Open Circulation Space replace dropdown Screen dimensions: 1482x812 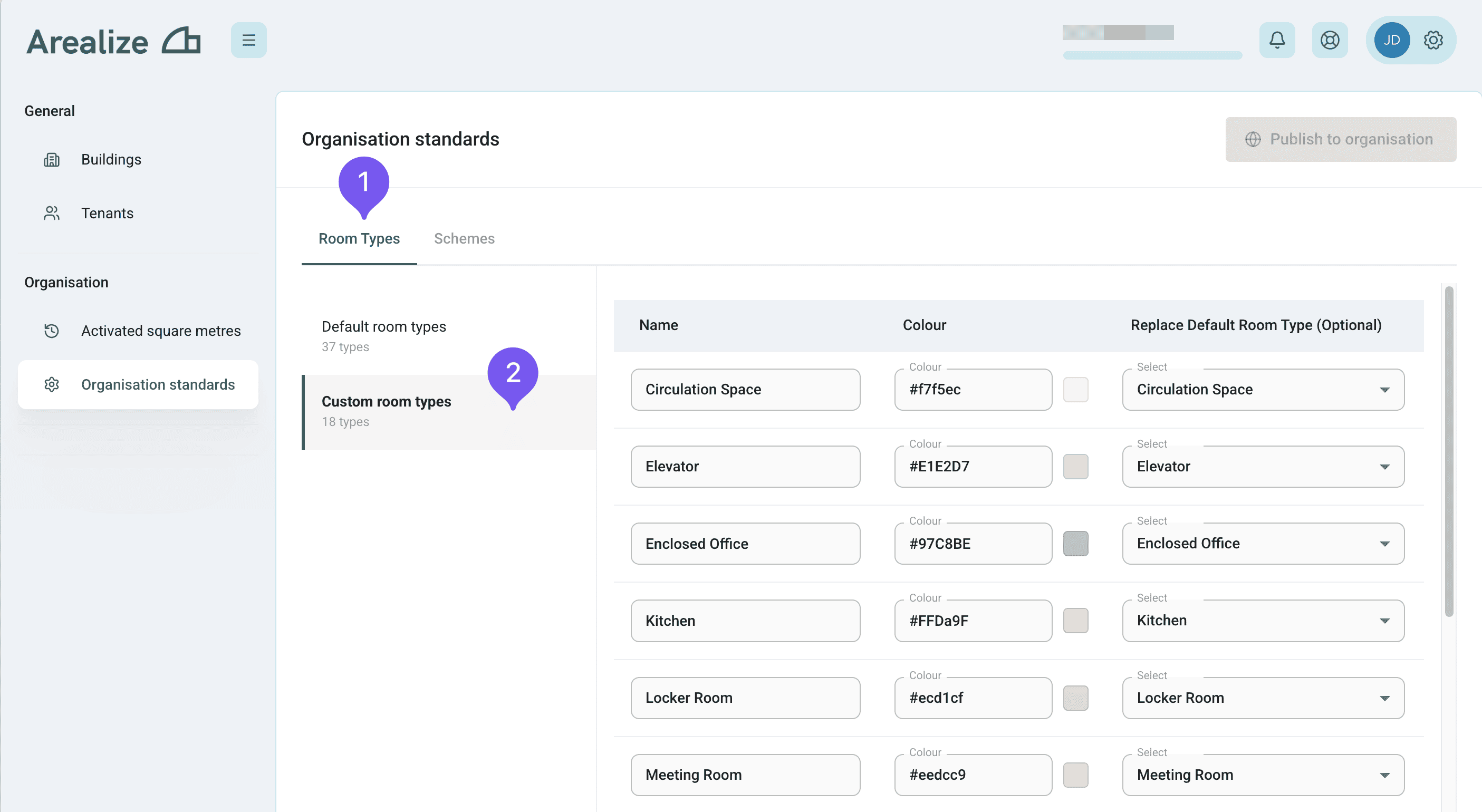[1263, 389]
